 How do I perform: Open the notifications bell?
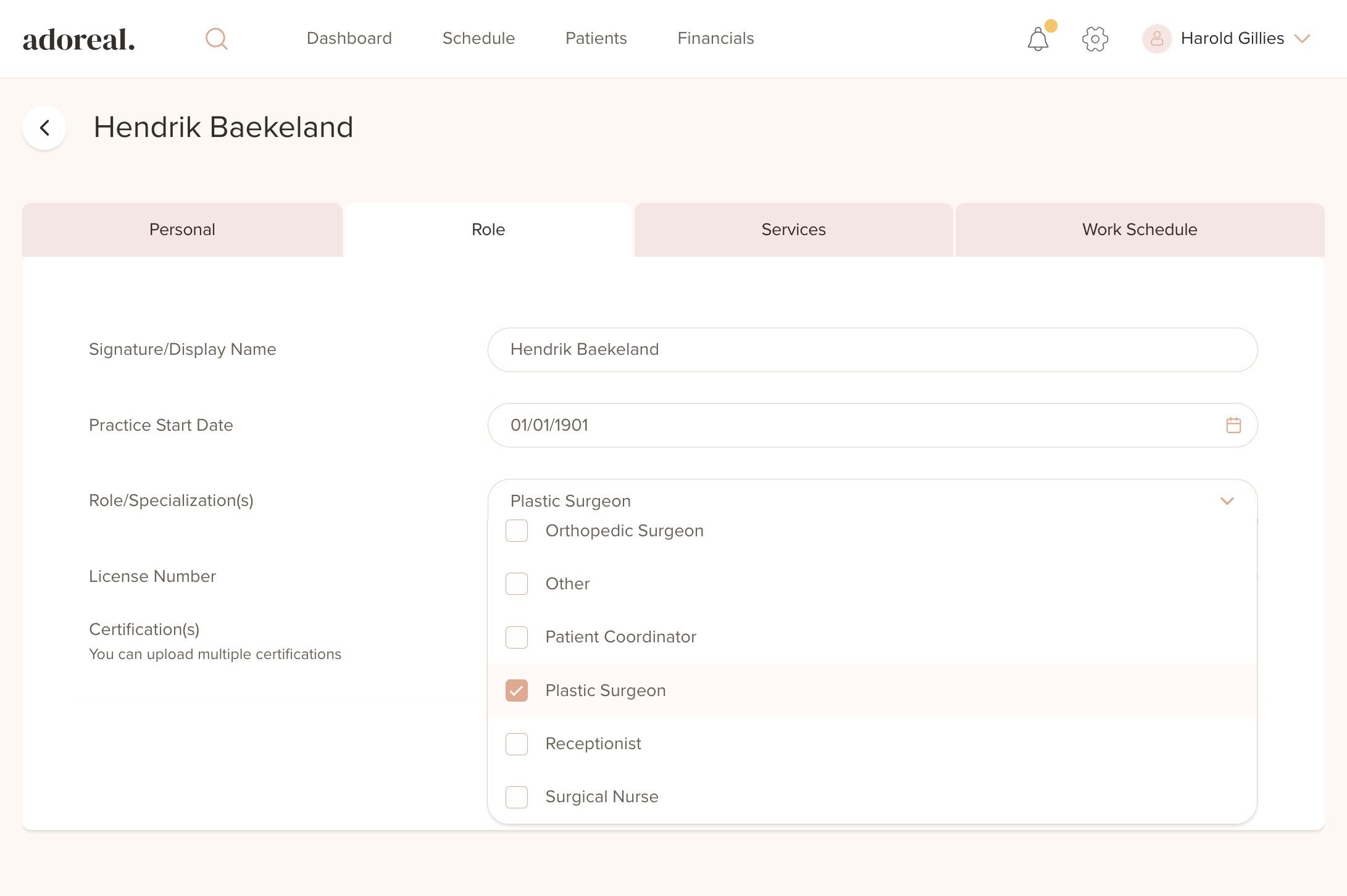point(1038,39)
